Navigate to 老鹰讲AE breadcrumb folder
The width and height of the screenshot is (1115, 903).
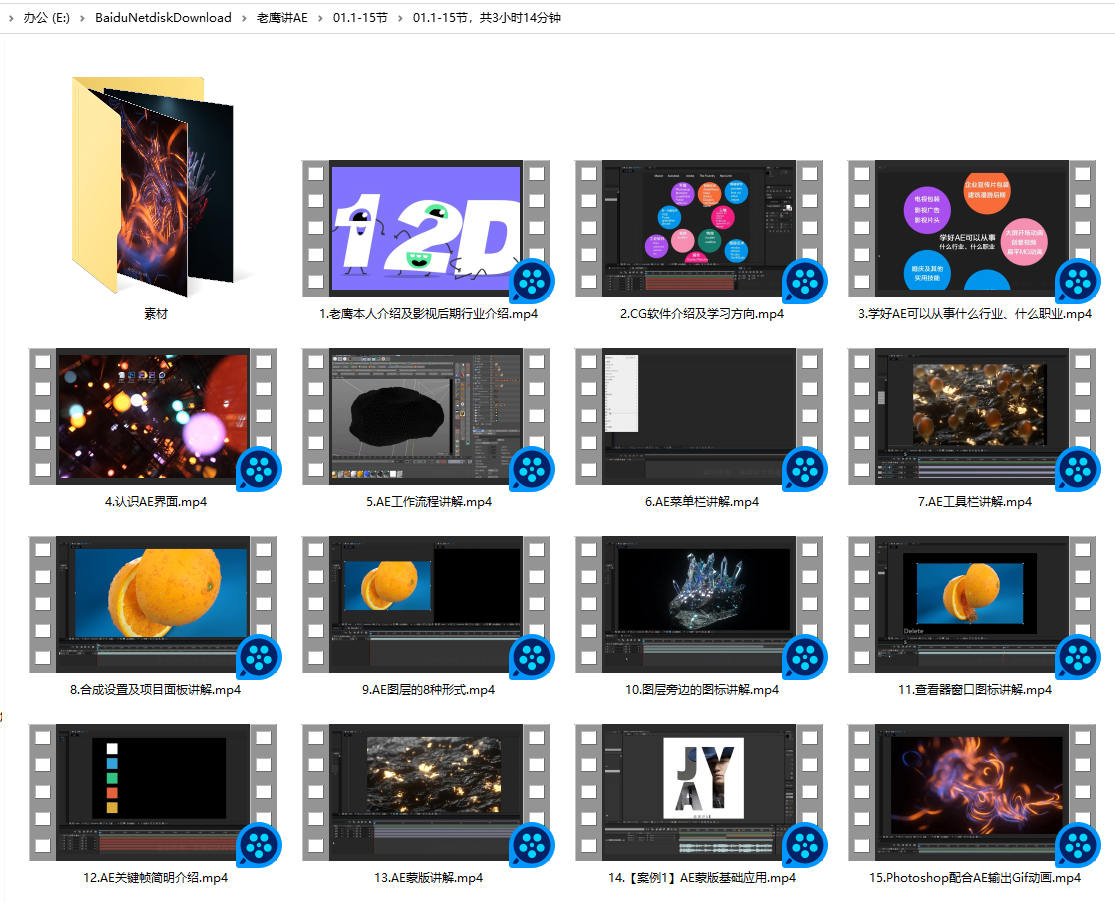pos(282,17)
